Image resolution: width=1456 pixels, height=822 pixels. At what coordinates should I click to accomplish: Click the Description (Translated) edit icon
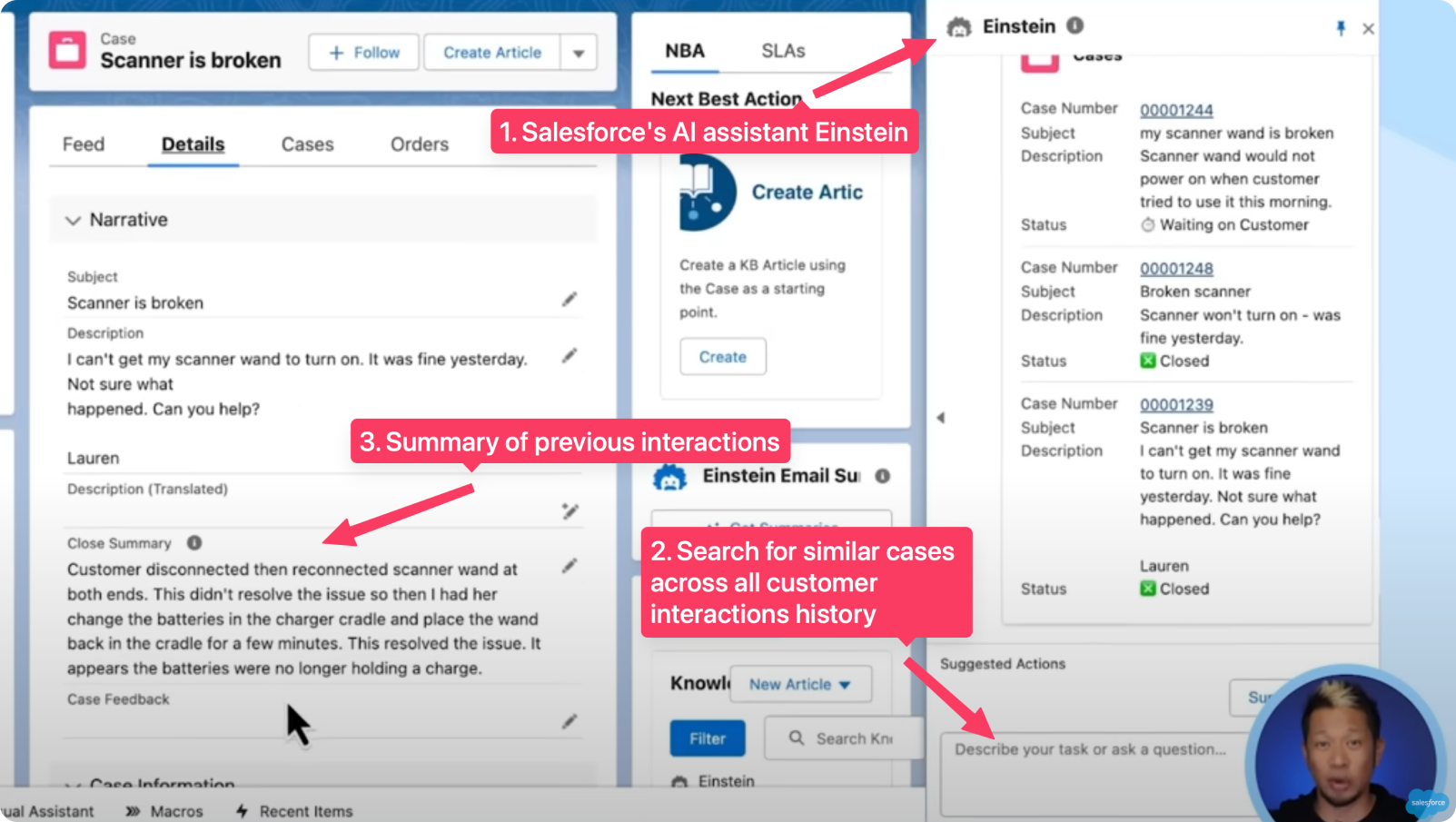coord(570,511)
